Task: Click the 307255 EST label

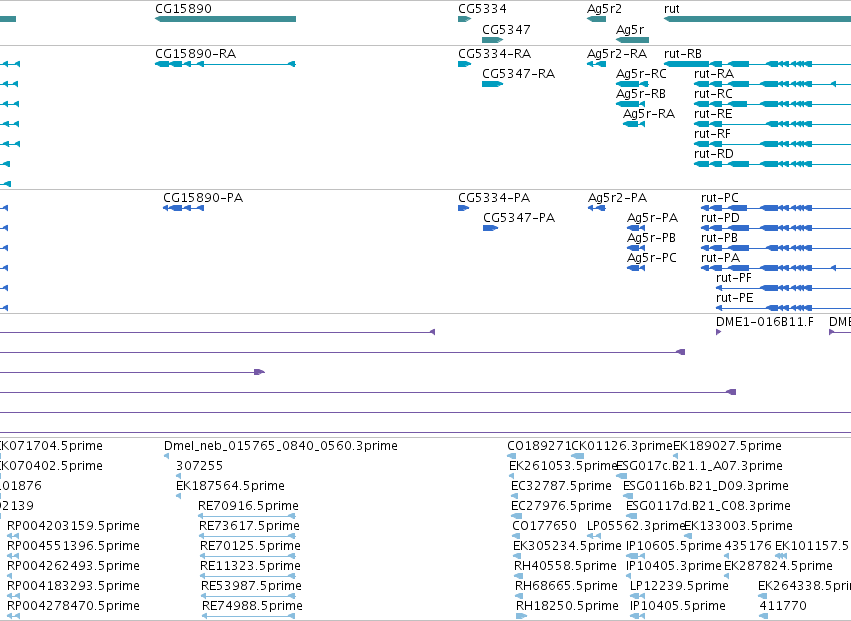Action: click(x=199, y=466)
